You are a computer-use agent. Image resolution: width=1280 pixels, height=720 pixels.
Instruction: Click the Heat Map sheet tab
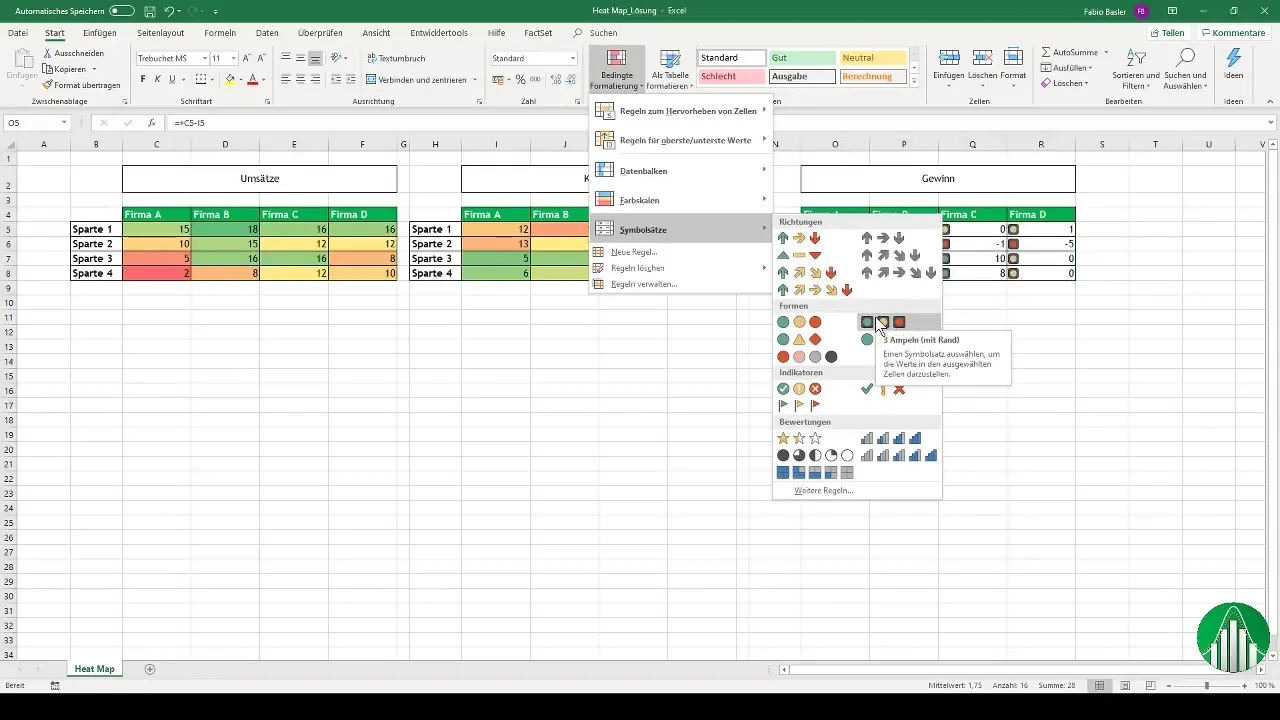coord(95,668)
